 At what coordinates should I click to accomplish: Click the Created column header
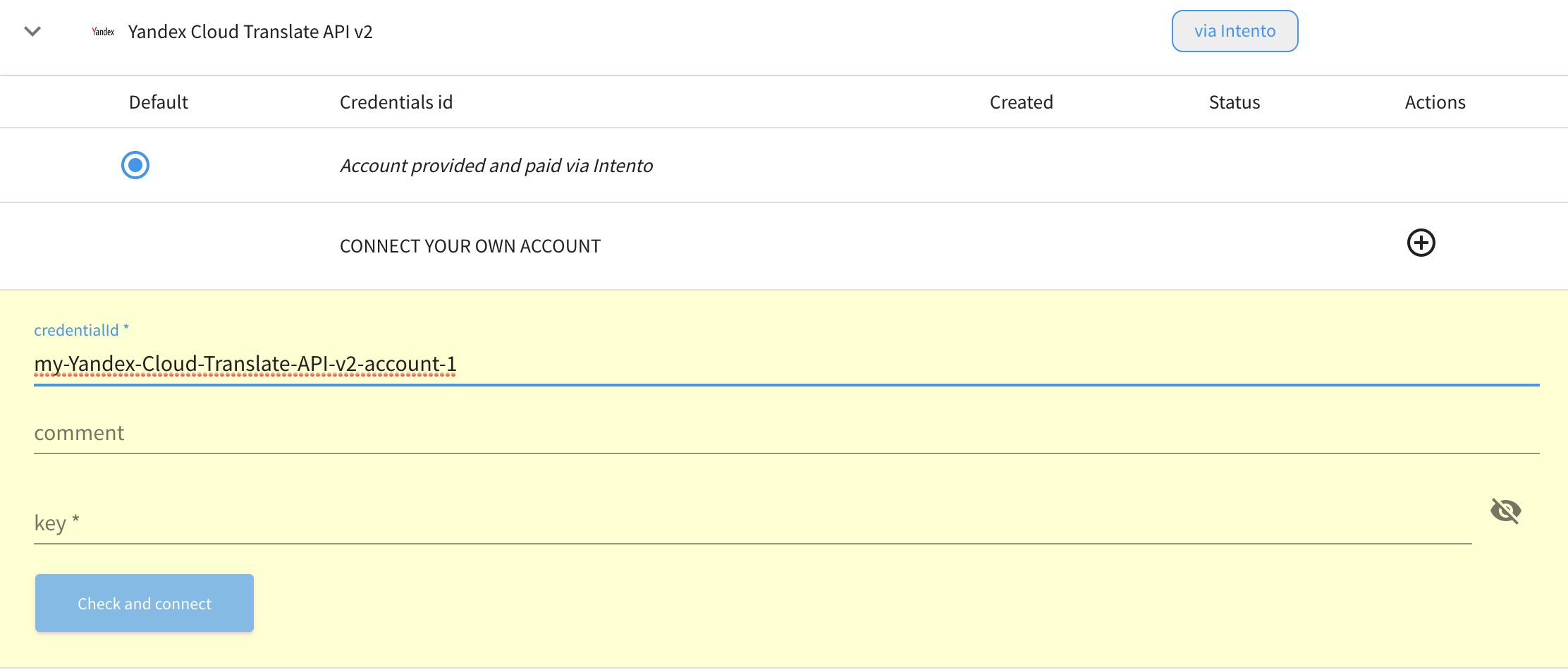pyautogui.click(x=1022, y=102)
